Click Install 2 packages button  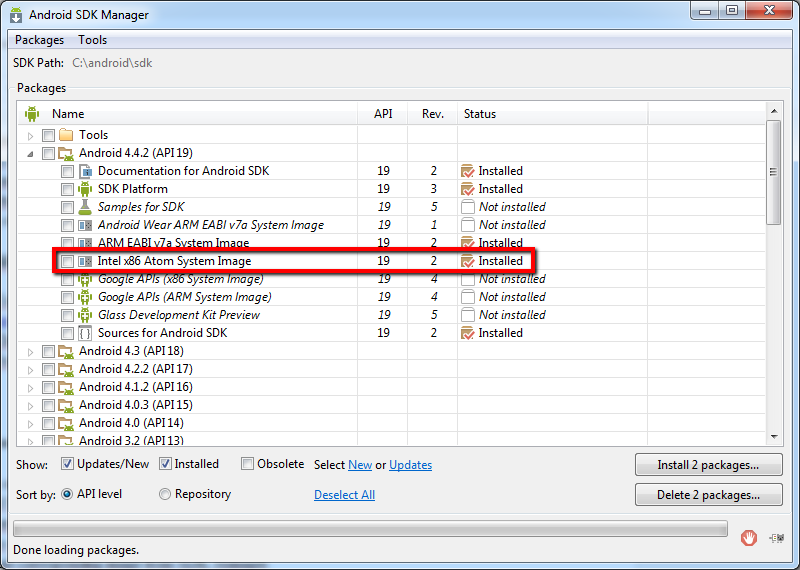708,465
